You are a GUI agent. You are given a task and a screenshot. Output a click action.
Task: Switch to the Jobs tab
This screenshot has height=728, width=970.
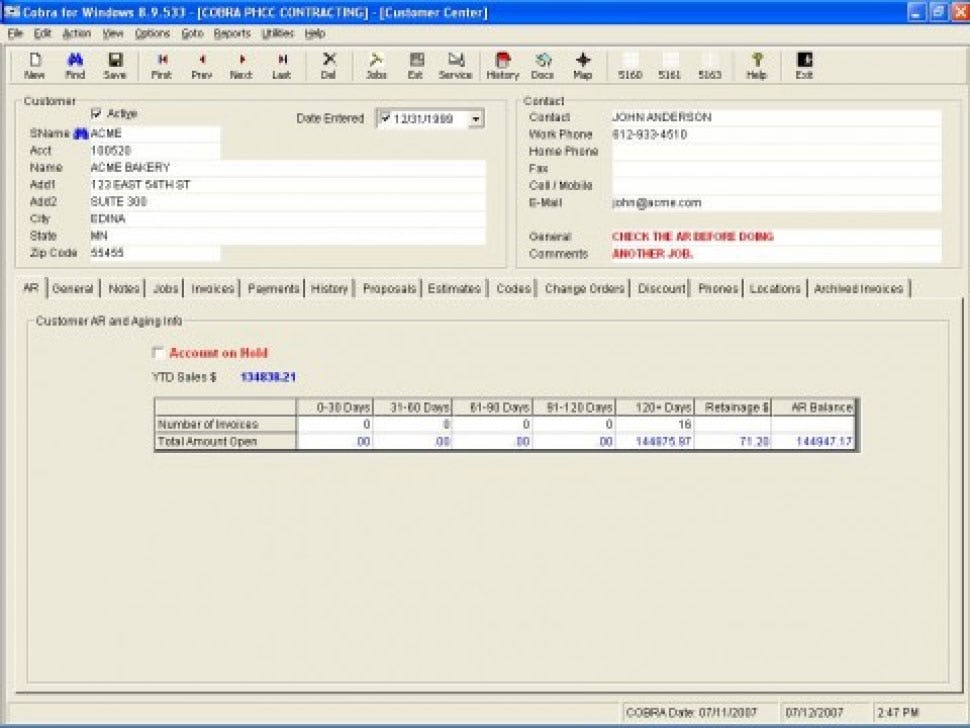coord(165,289)
